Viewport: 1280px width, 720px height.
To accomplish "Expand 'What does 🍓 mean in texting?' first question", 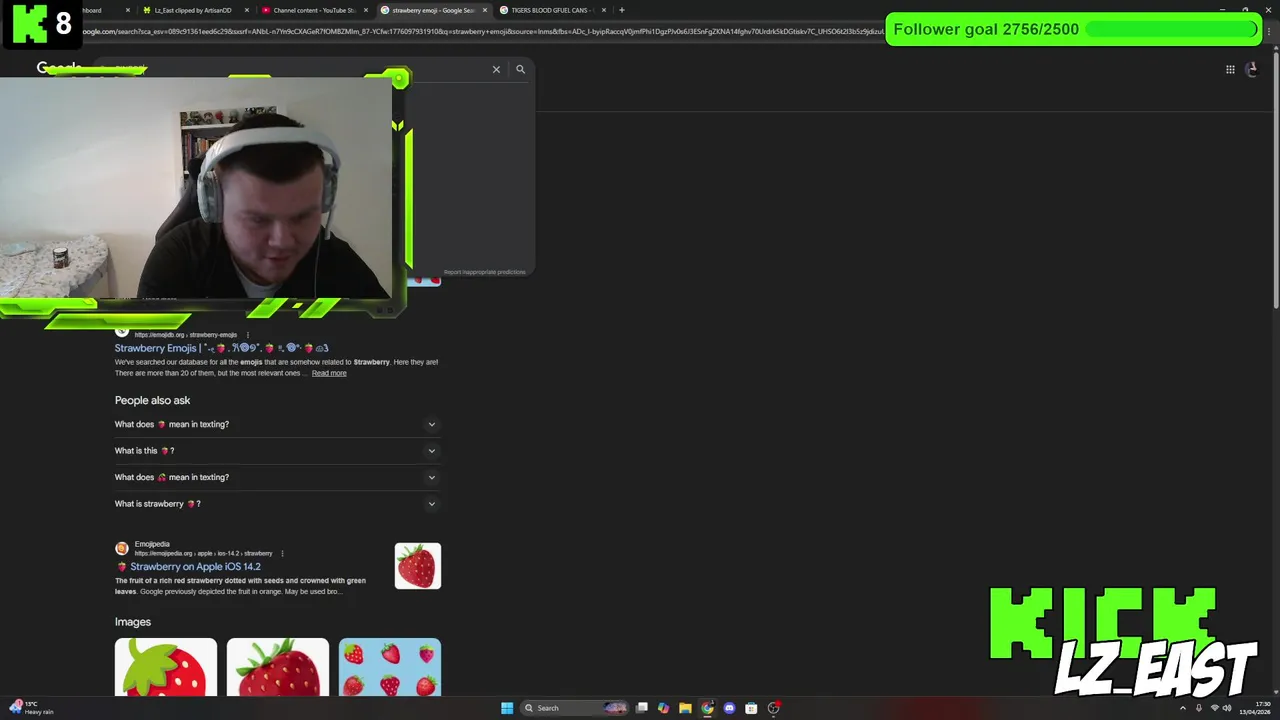I will click(277, 424).
